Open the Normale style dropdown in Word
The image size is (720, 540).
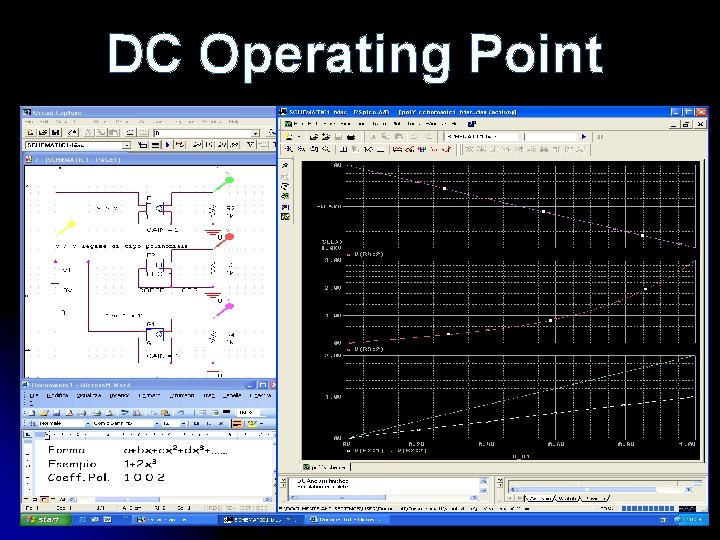pyautogui.click(x=87, y=423)
